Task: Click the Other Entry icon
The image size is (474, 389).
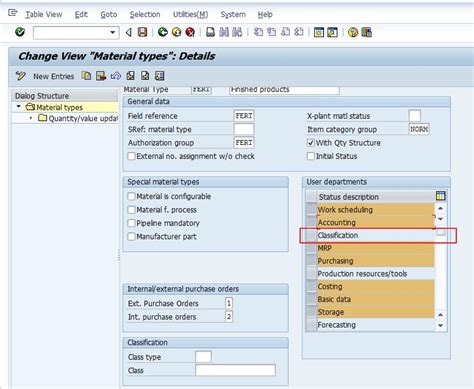Action: (159, 76)
